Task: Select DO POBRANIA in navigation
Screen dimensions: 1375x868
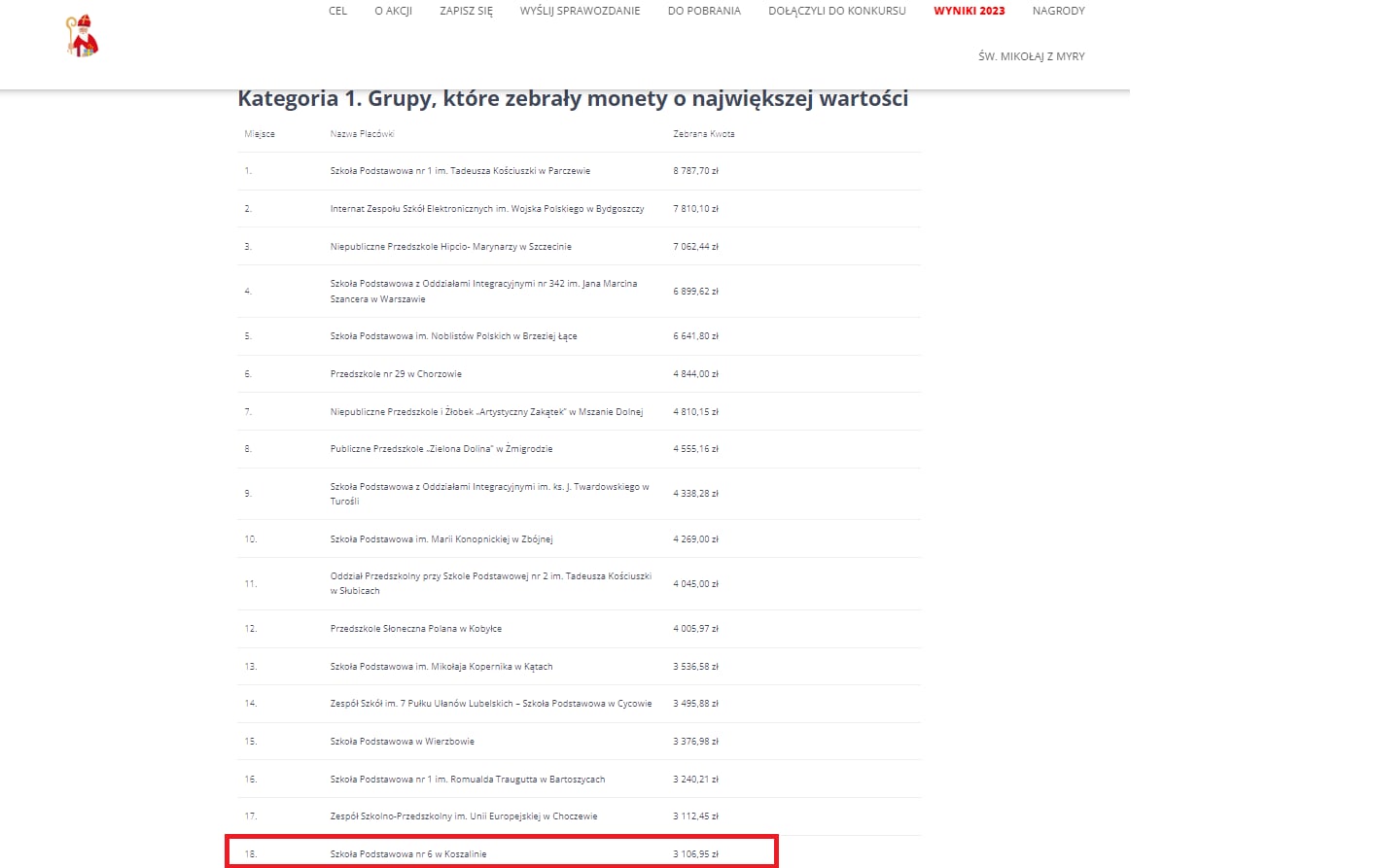Action: click(704, 11)
